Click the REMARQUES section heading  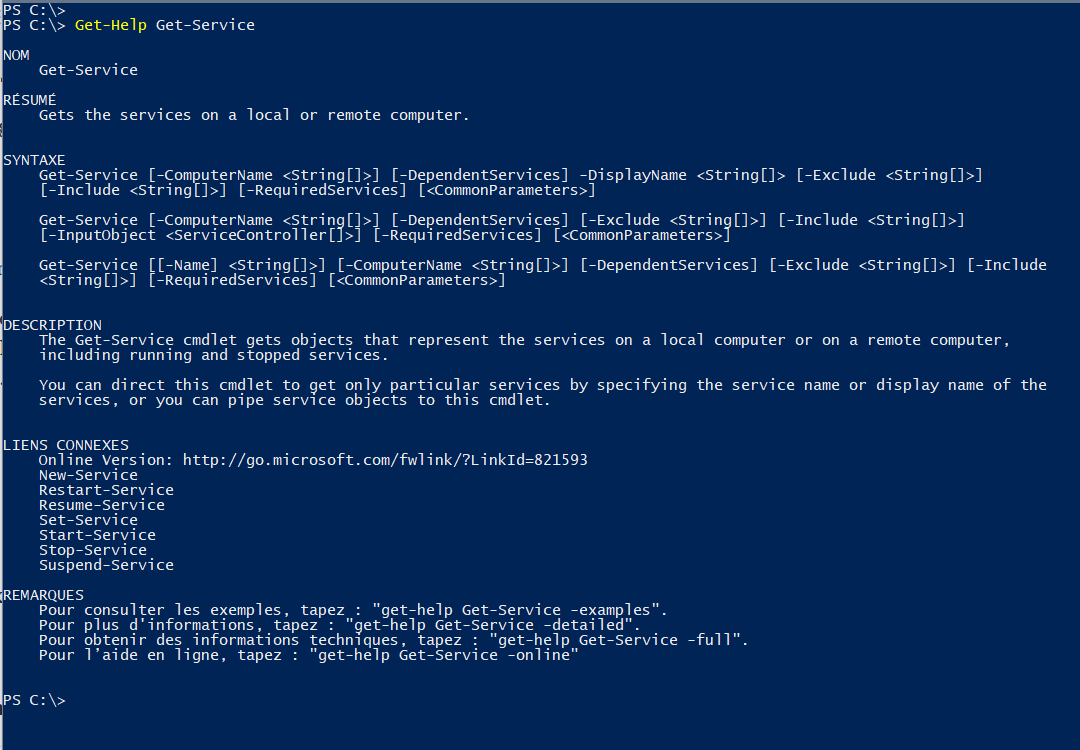coord(43,595)
